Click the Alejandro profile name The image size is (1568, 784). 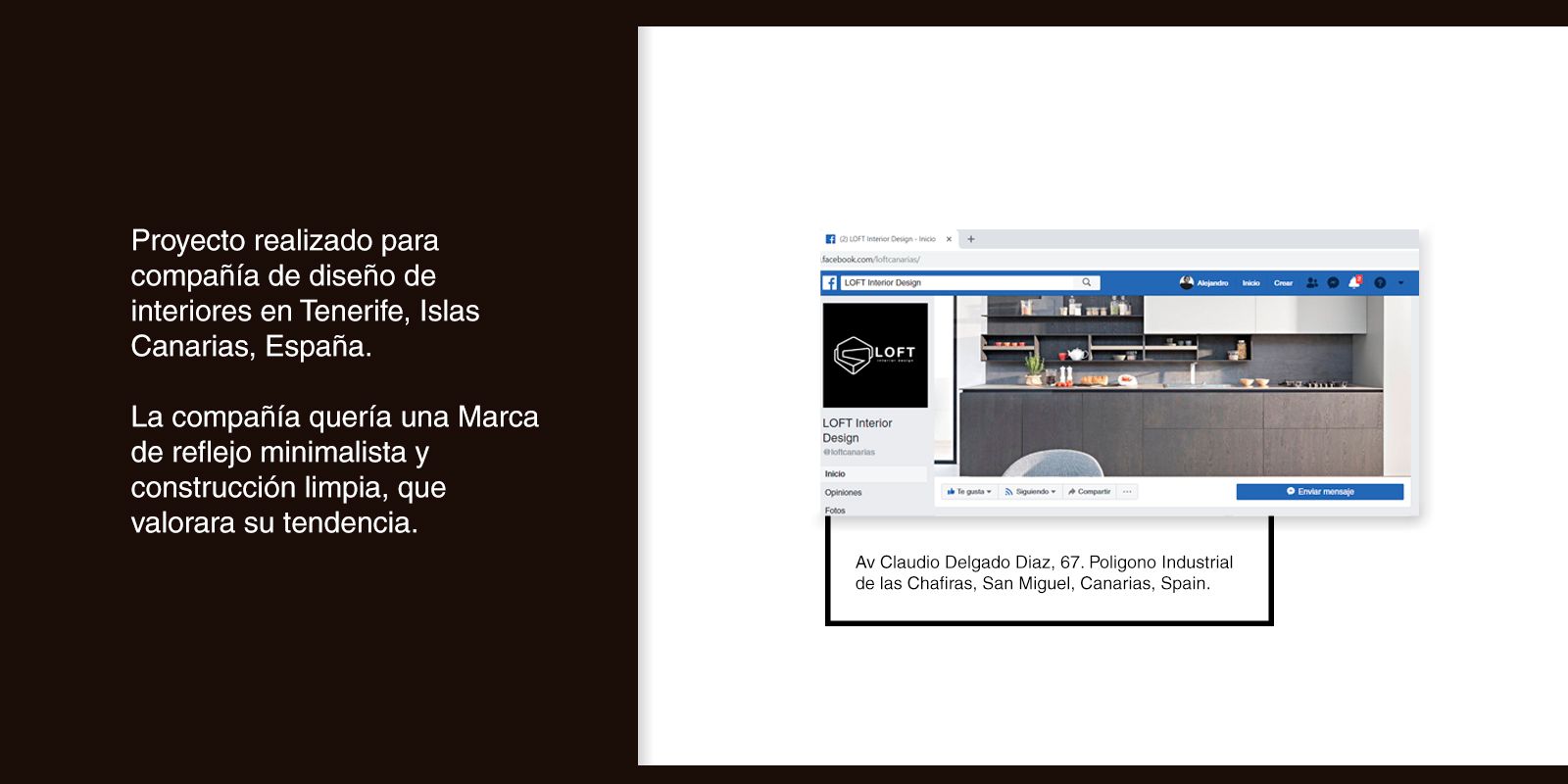click(1212, 283)
